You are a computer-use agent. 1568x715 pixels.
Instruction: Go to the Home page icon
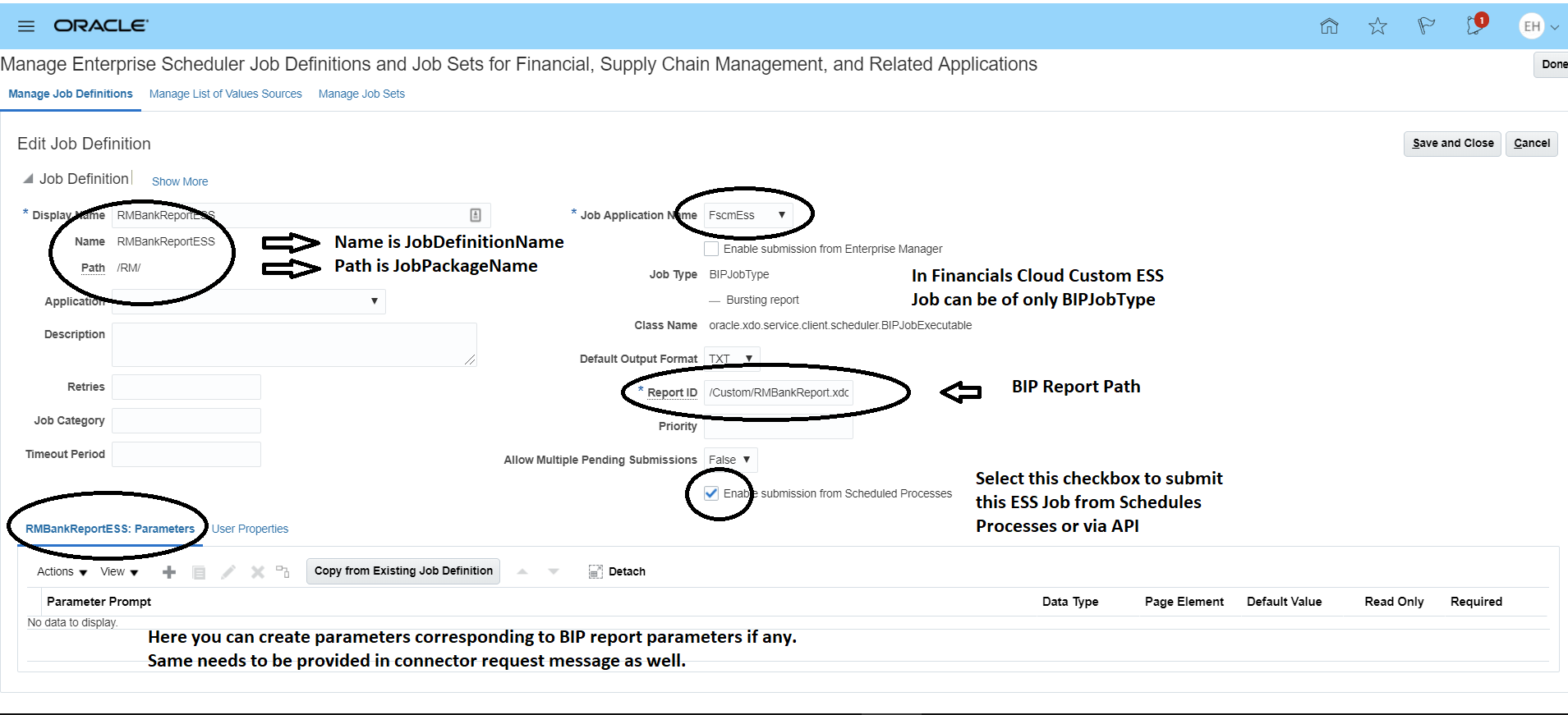1329,26
